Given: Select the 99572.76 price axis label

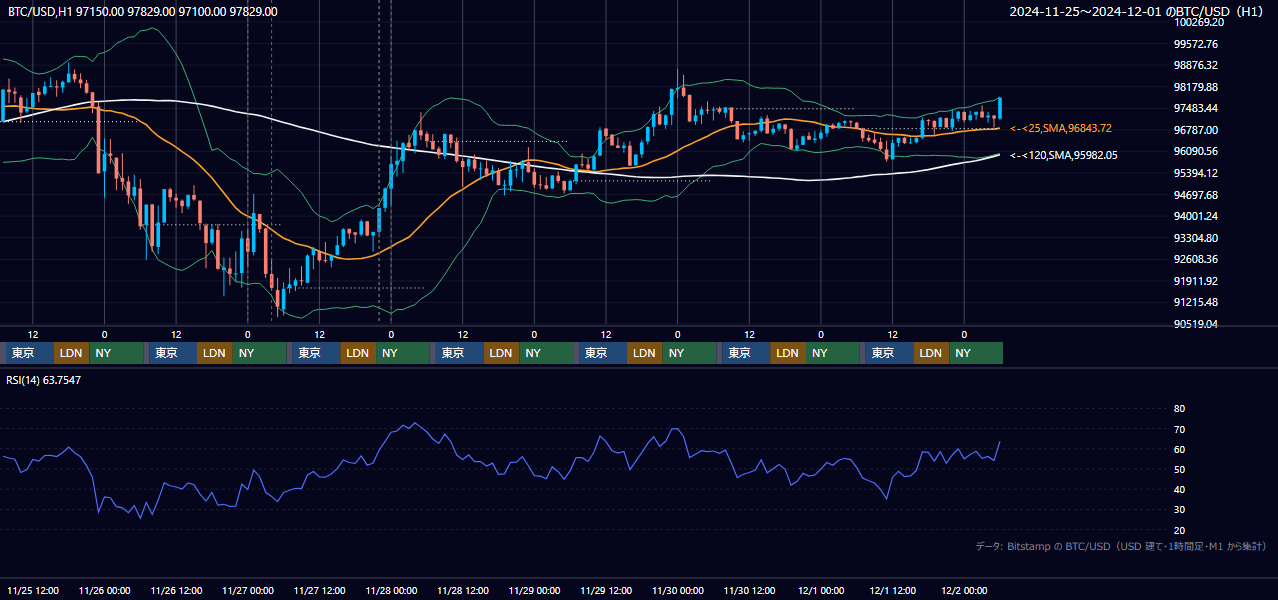Looking at the screenshot, I should (1195, 44).
